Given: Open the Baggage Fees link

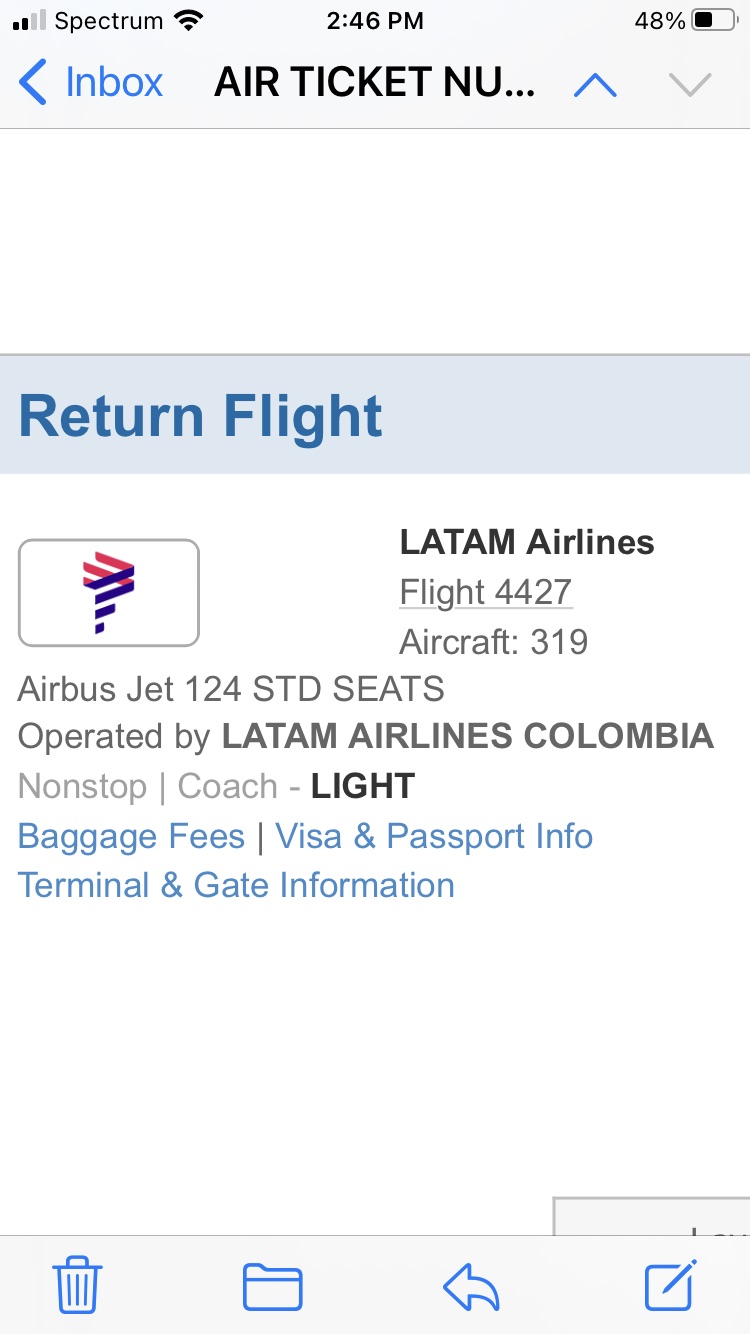Looking at the screenshot, I should pyautogui.click(x=131, y=836).
